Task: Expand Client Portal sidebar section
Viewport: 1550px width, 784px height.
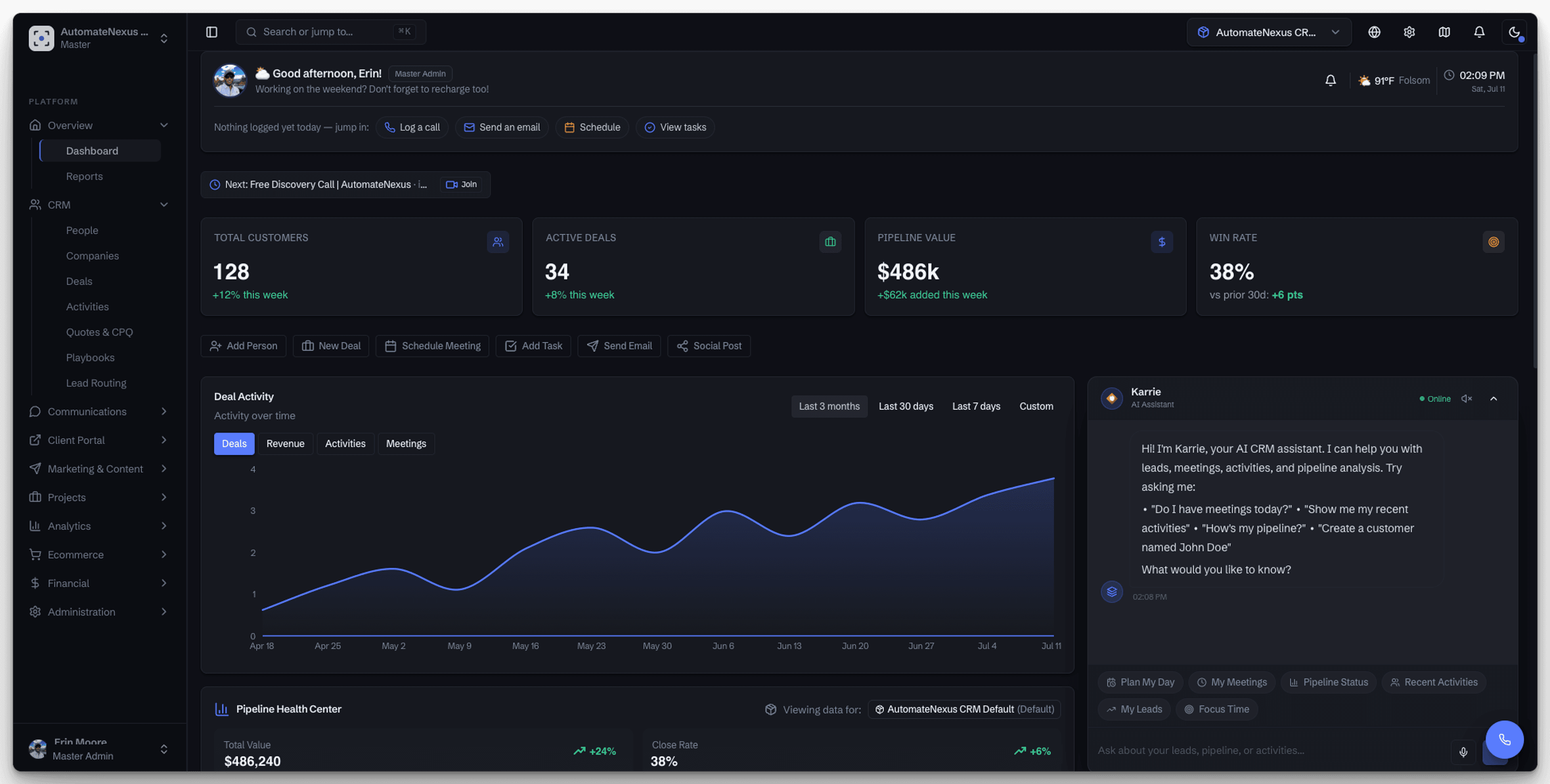Action: point(99,440)
